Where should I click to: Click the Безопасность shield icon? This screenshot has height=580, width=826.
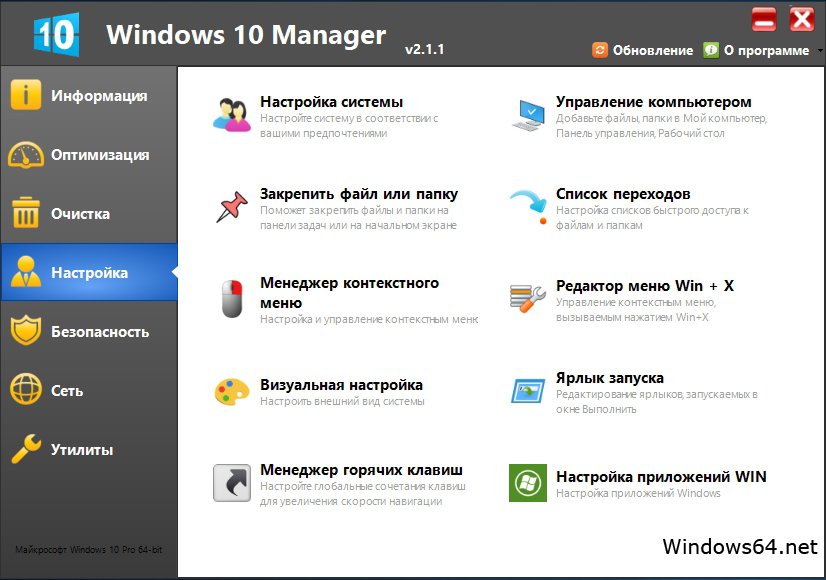25,330
